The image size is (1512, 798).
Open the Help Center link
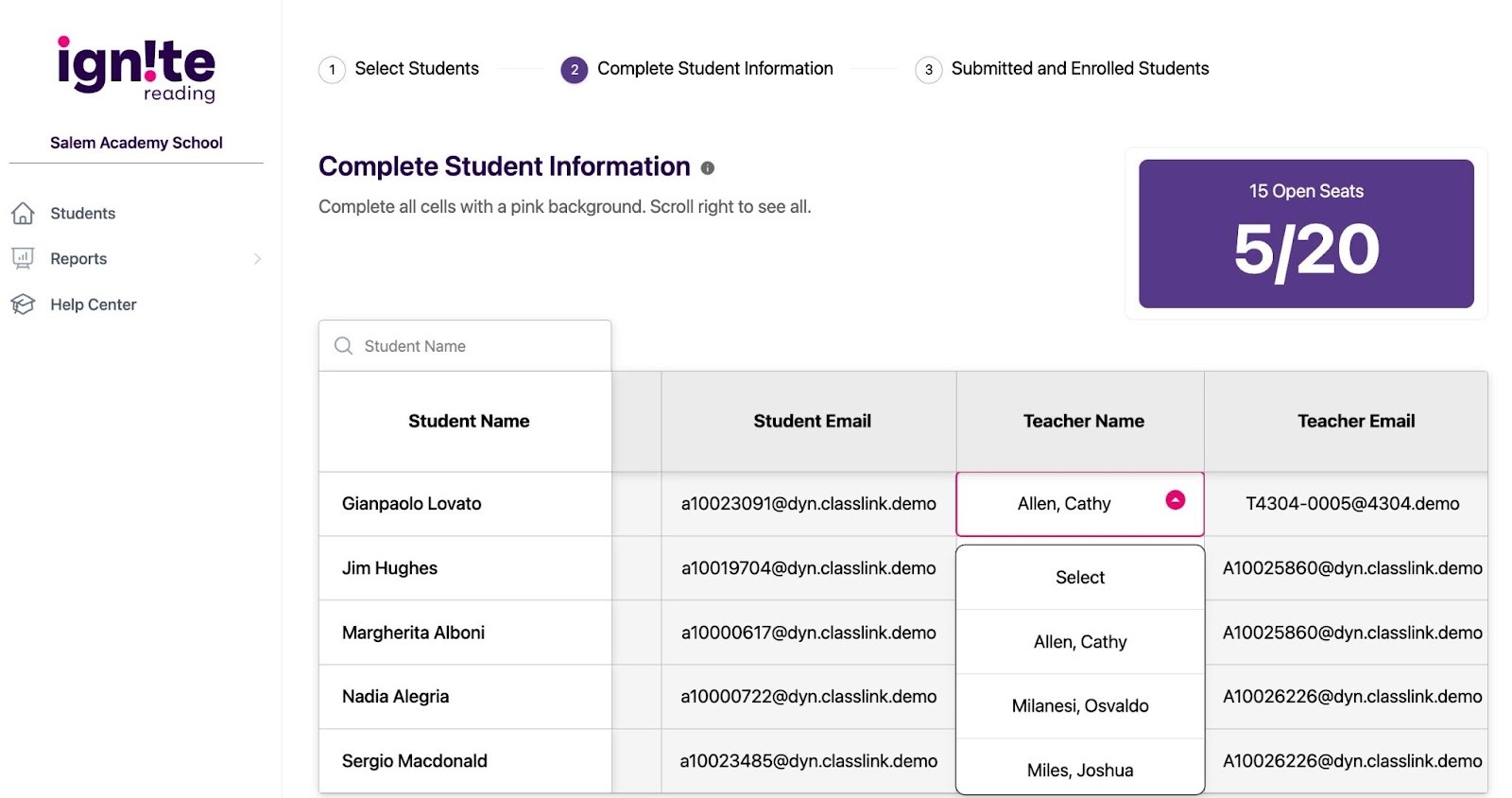93,304
